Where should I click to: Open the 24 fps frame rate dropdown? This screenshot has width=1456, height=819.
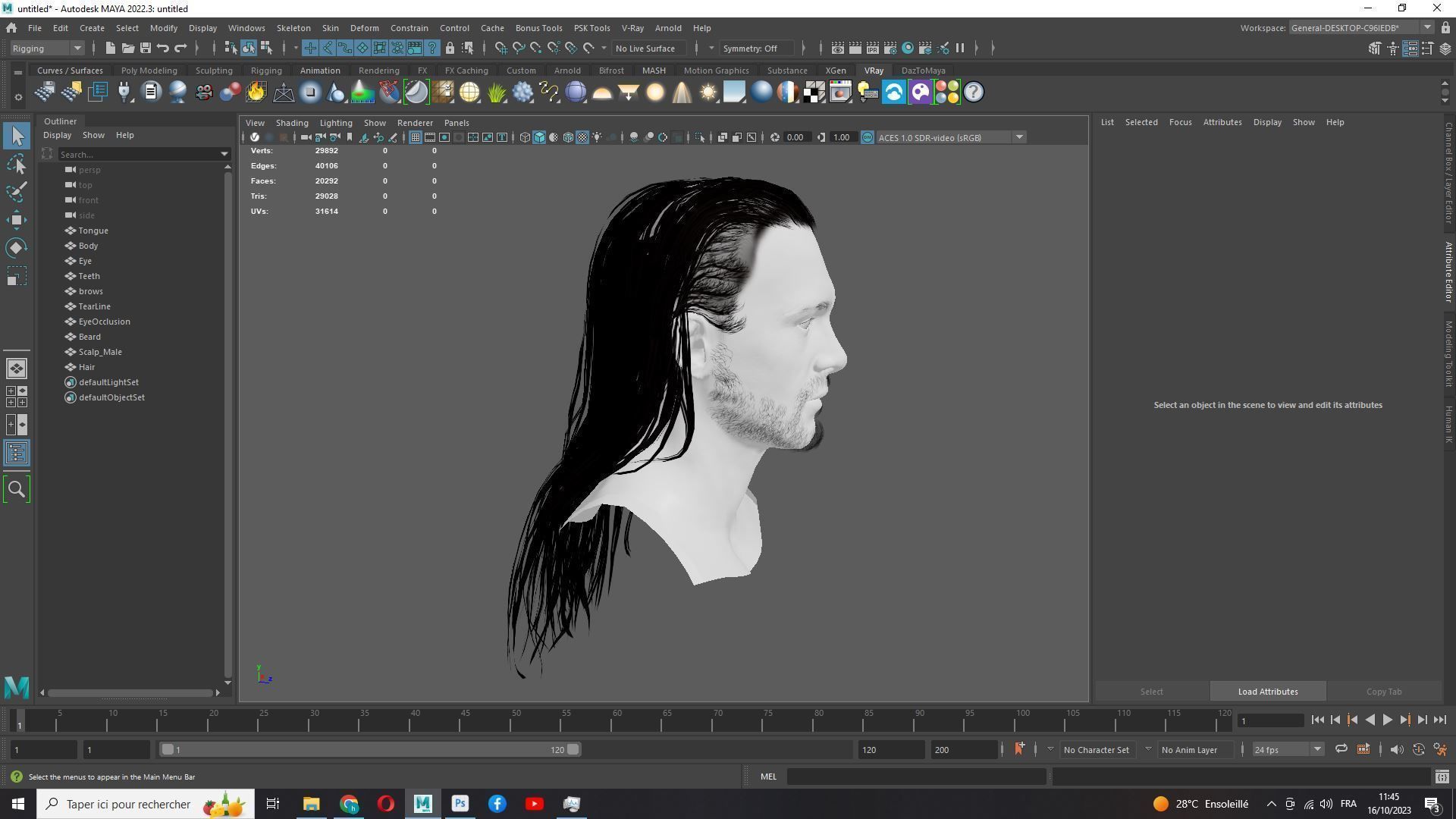(1287, 750)
